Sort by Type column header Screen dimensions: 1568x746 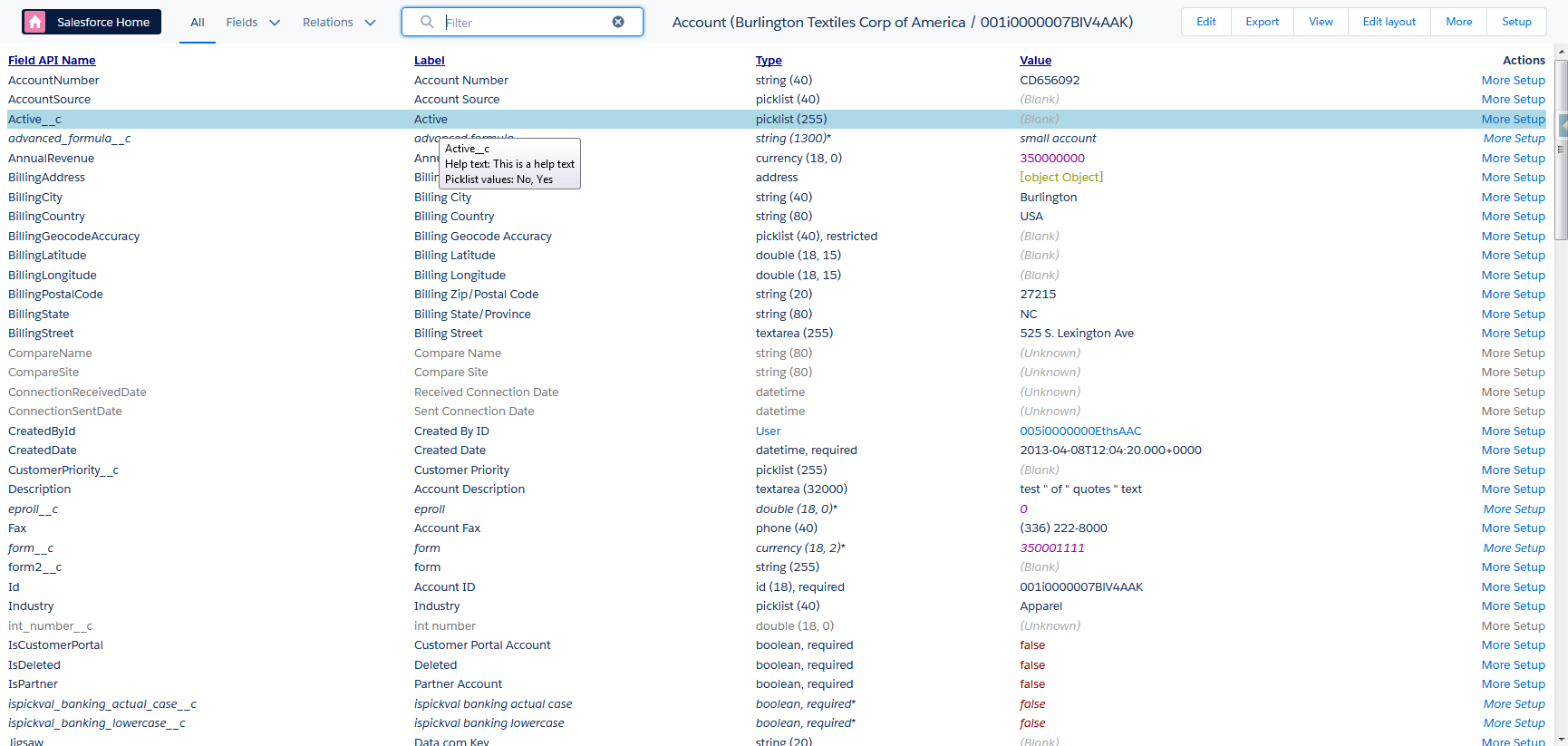click(769, 61)
